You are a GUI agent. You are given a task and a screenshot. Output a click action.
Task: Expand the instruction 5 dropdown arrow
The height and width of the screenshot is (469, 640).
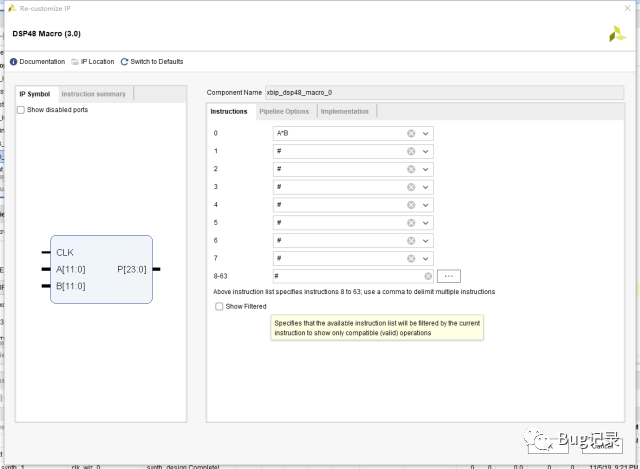tap(425, 223)
